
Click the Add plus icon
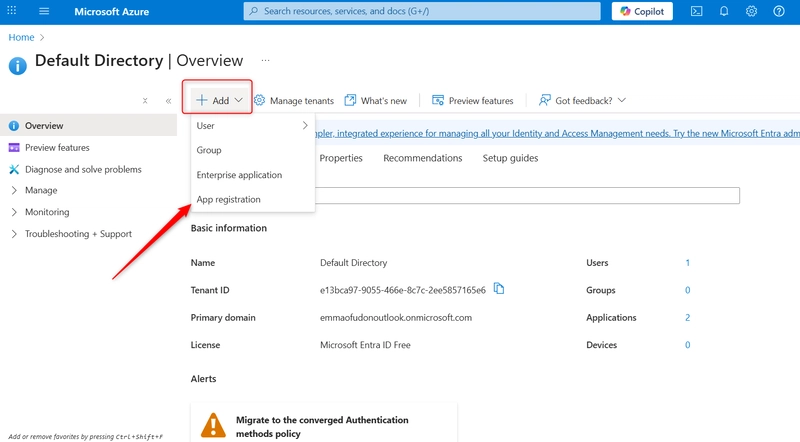coord(202,100)
